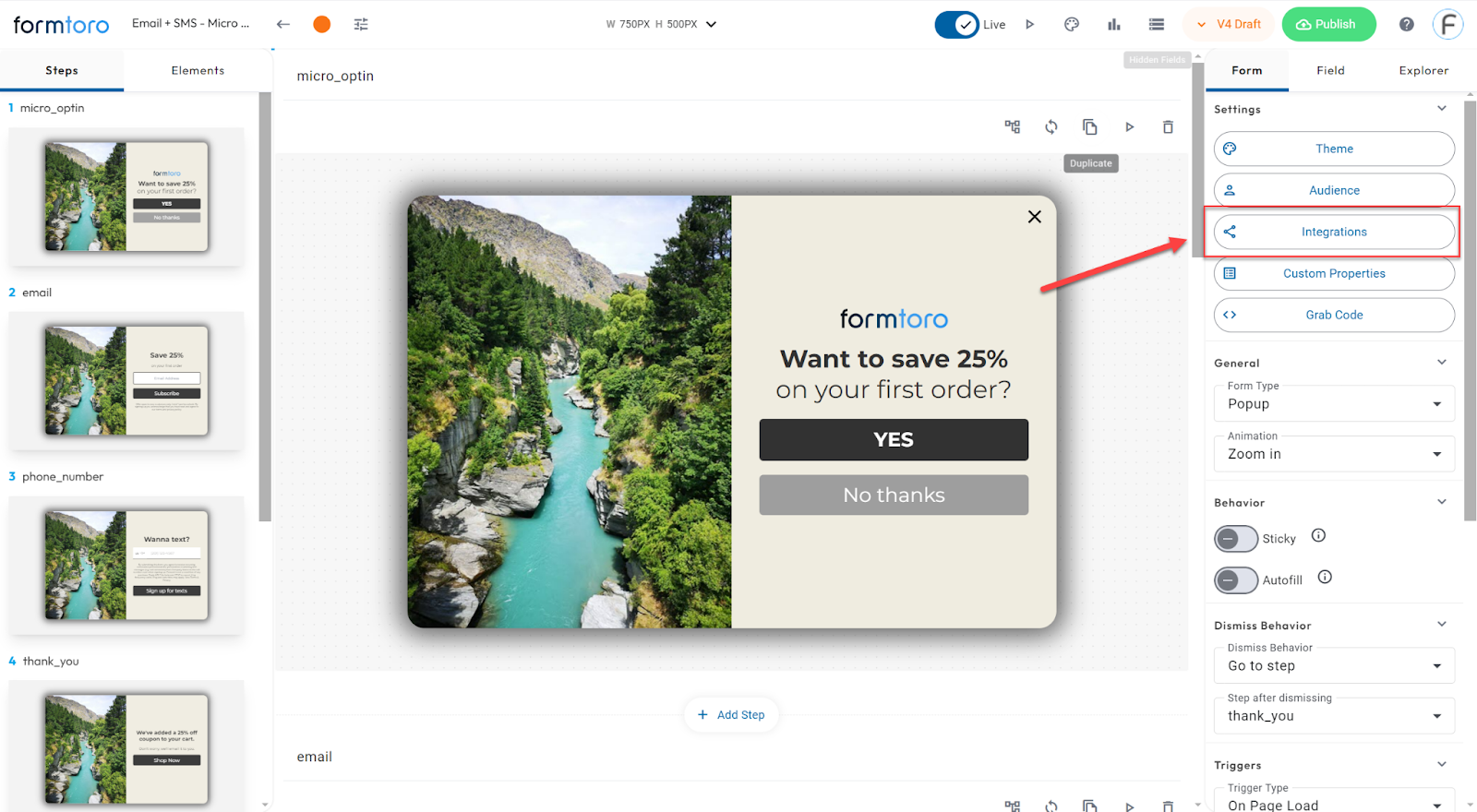This screenshot has height=812, width=1477.
Task: Collapse the Dismiss Behavior section
Action: [x=1442, y=625]
